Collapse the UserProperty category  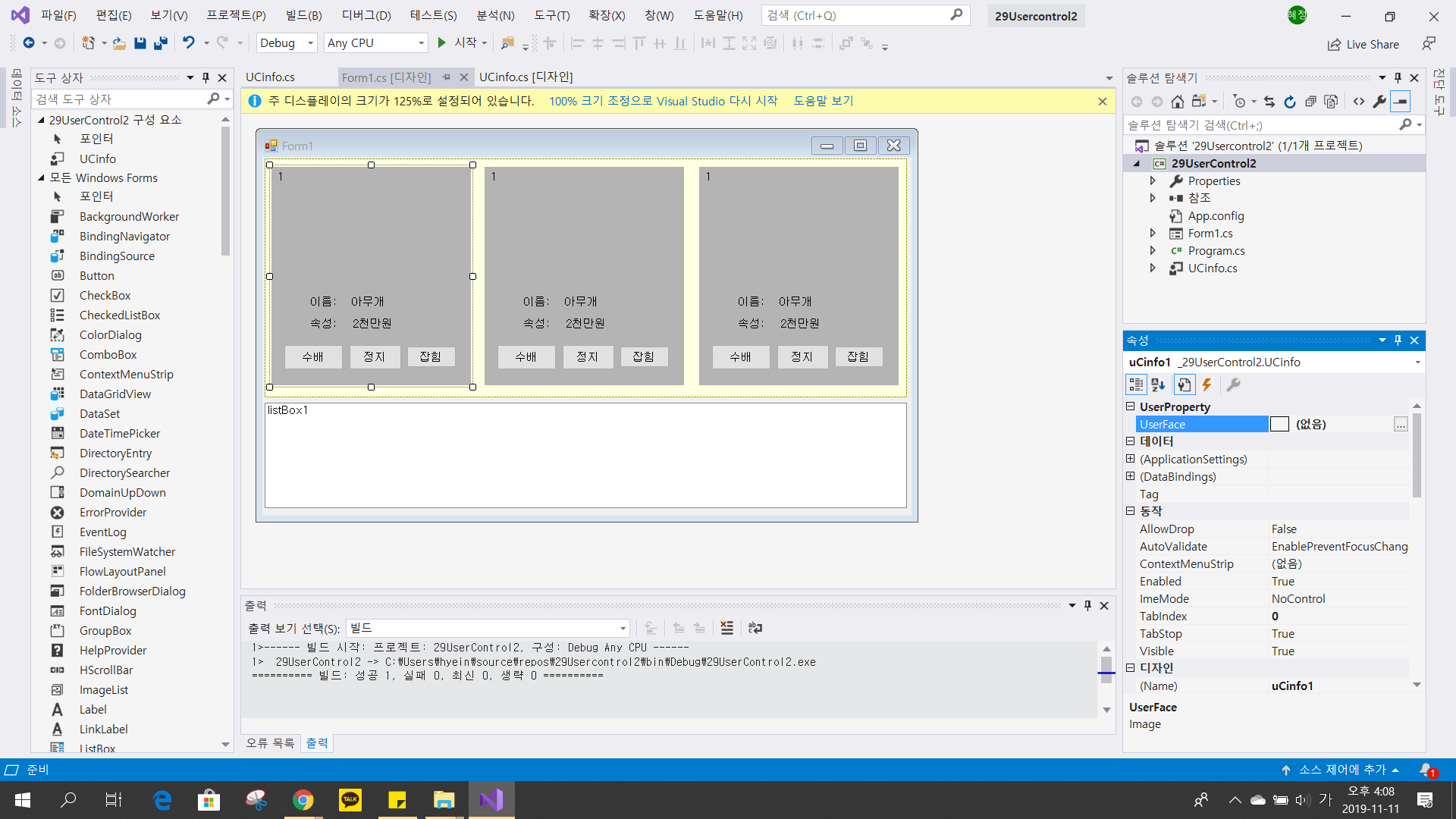click(1130, 406)
